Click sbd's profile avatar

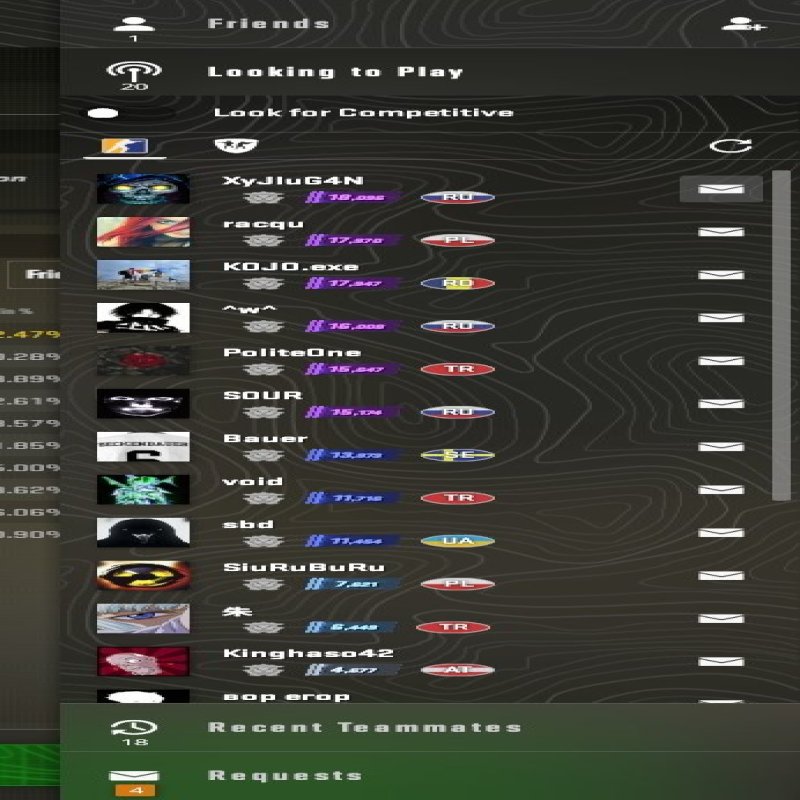pos(143,532)
